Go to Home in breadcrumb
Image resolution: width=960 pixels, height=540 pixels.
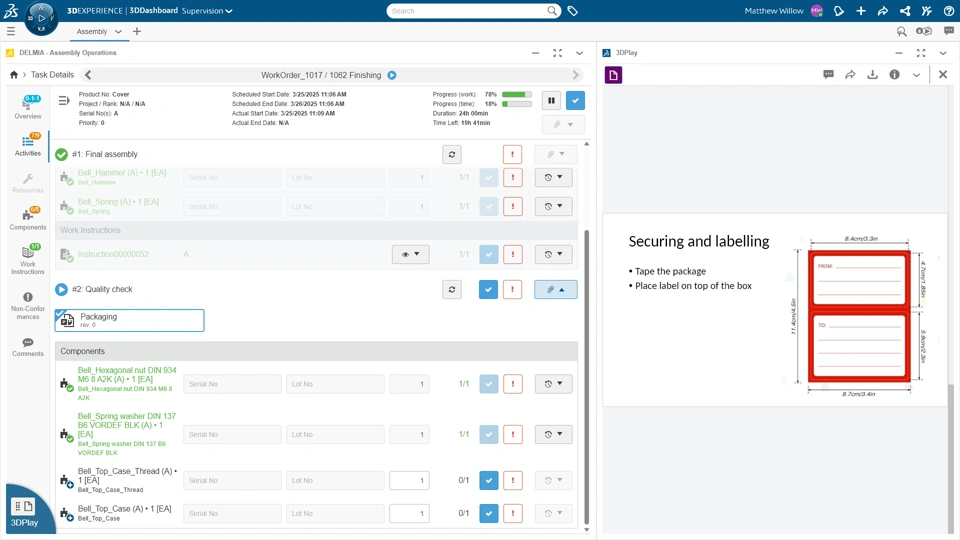click(x=13, y=75)
